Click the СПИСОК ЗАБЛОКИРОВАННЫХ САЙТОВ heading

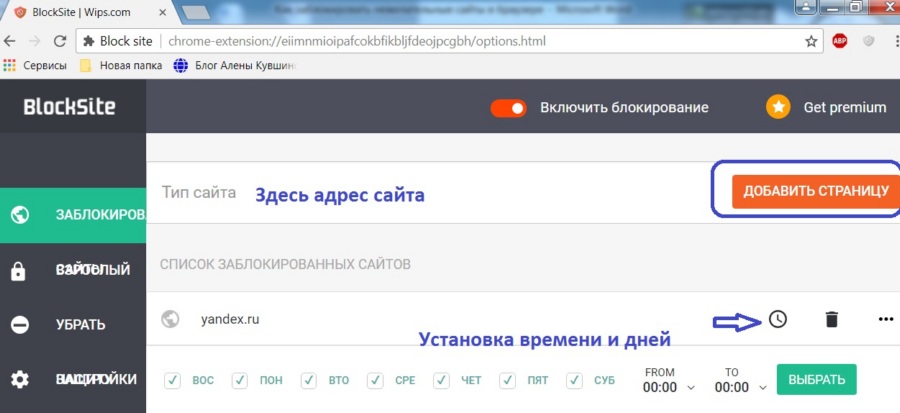[x=285, y=264]
